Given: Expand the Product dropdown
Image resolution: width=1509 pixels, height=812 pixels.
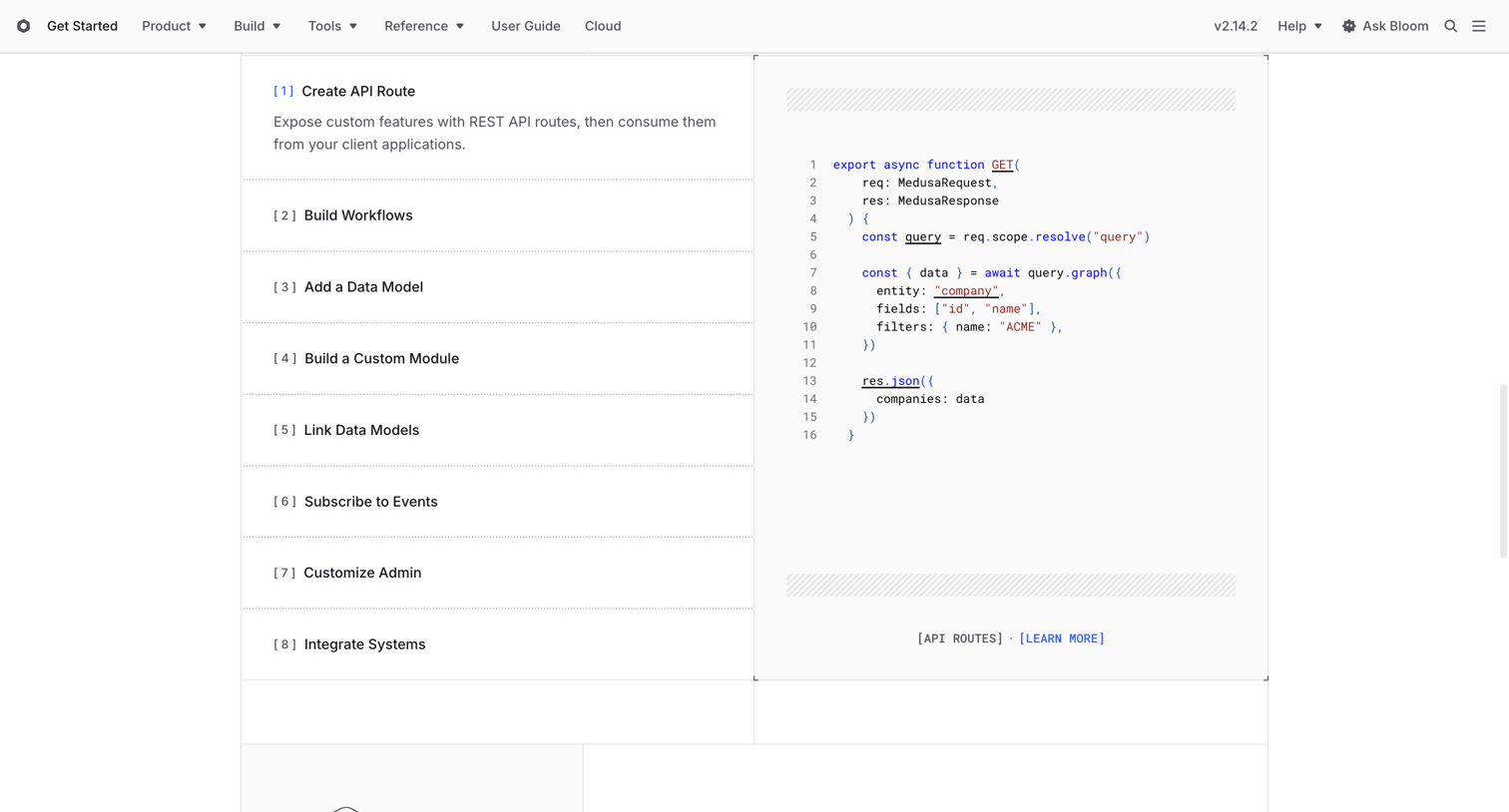Looking at the screenshot, I should 174,26.
